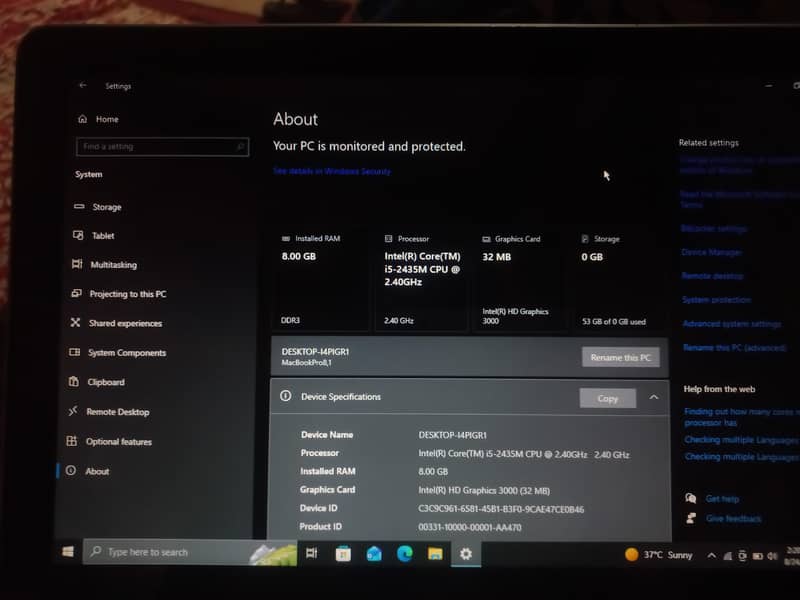Click the Give feedback icon
800x600 pixels.
pyautogui.click(x=691, y=518)
